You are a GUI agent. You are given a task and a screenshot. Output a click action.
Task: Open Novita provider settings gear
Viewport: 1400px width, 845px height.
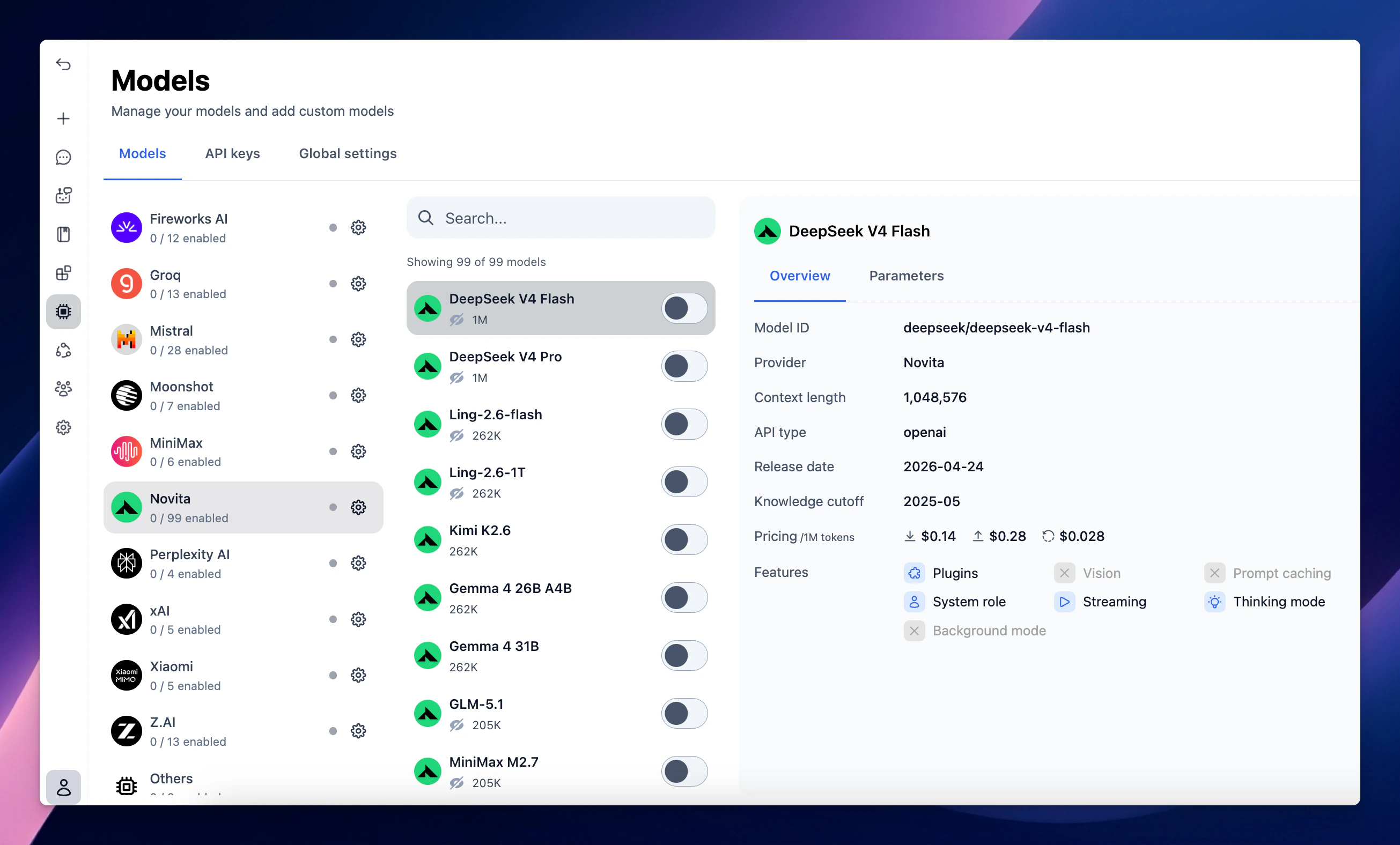click(x=358, y=507)
